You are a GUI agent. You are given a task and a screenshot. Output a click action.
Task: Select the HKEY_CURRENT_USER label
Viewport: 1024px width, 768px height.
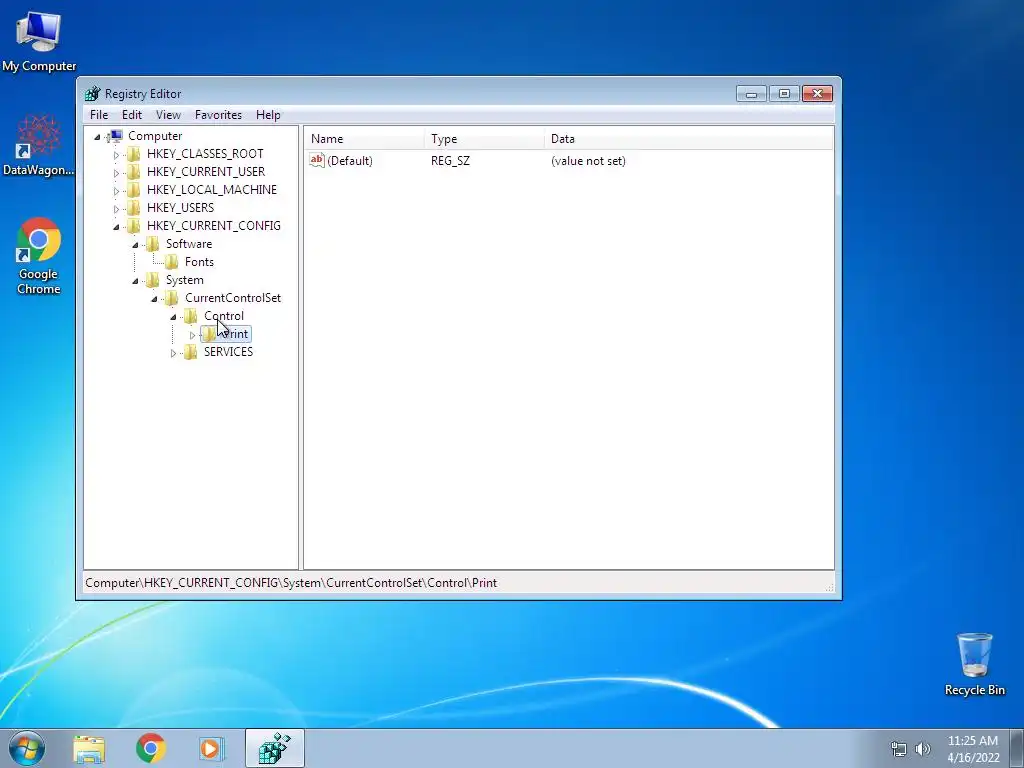pos(206,172)
